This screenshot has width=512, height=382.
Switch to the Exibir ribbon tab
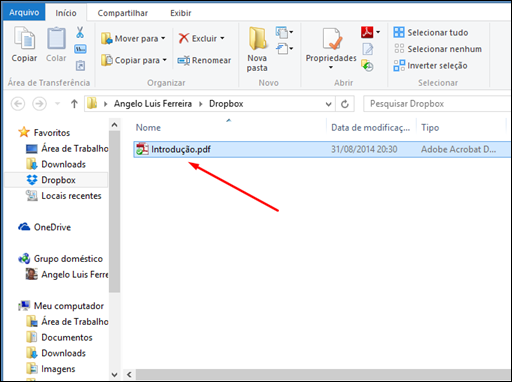point(181,13)
